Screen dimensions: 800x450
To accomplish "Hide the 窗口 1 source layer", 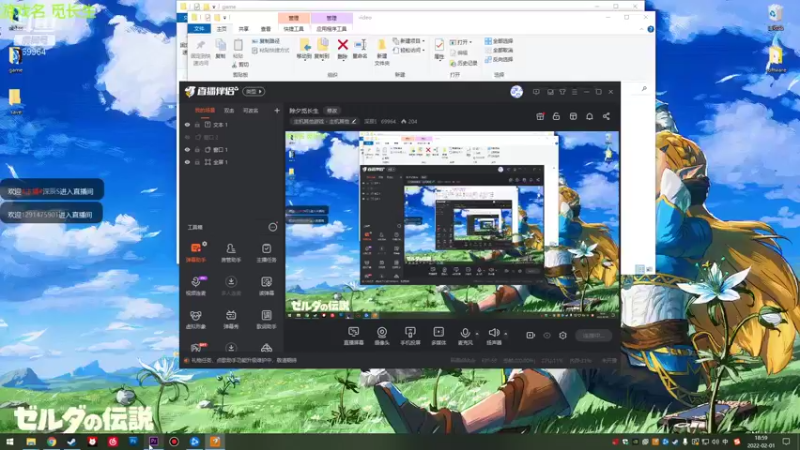I will click(187, 149).
